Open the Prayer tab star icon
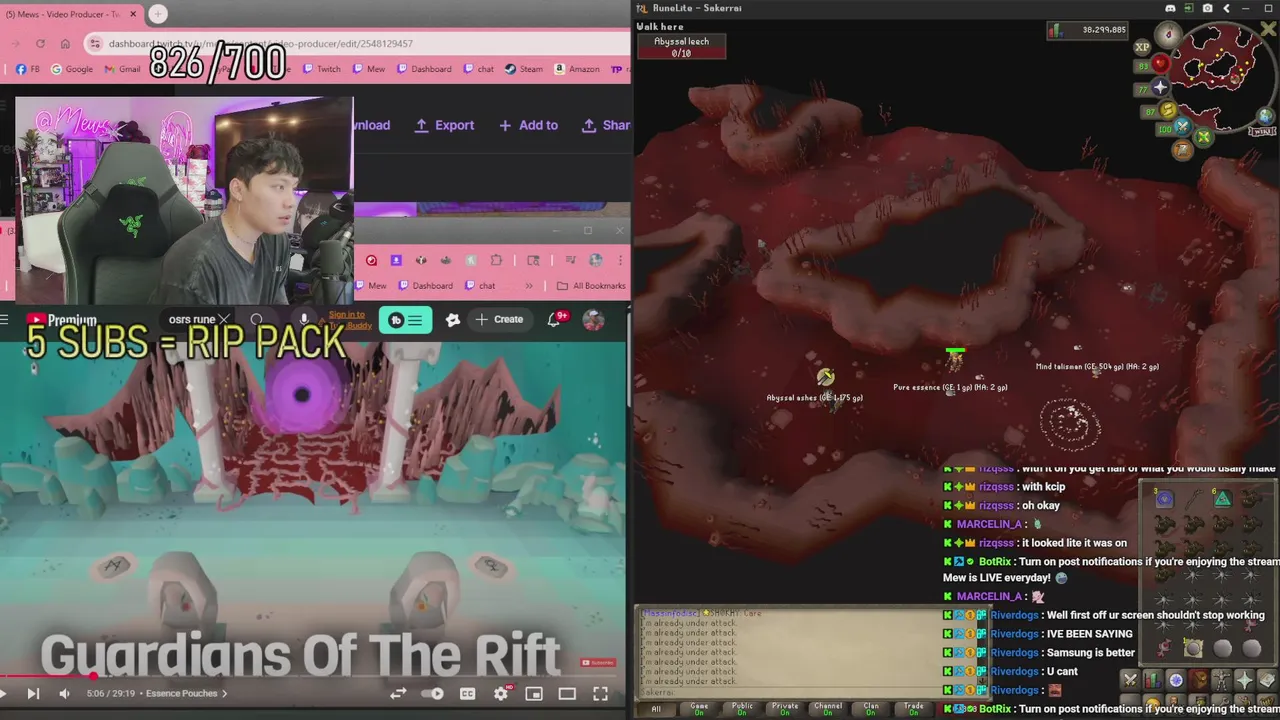The width and height of the screenshot is (1280, 720). click(x=1245, y=680)
